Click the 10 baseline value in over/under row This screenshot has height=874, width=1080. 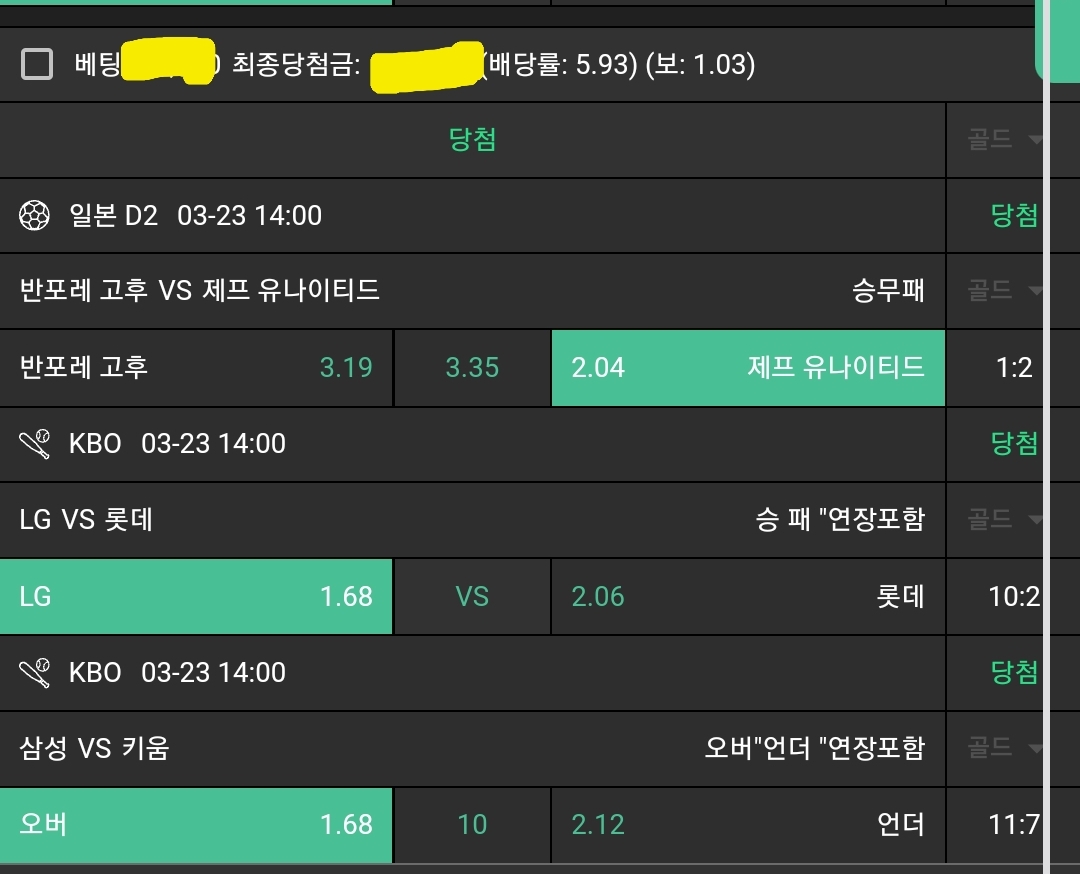tap(472, 824)
